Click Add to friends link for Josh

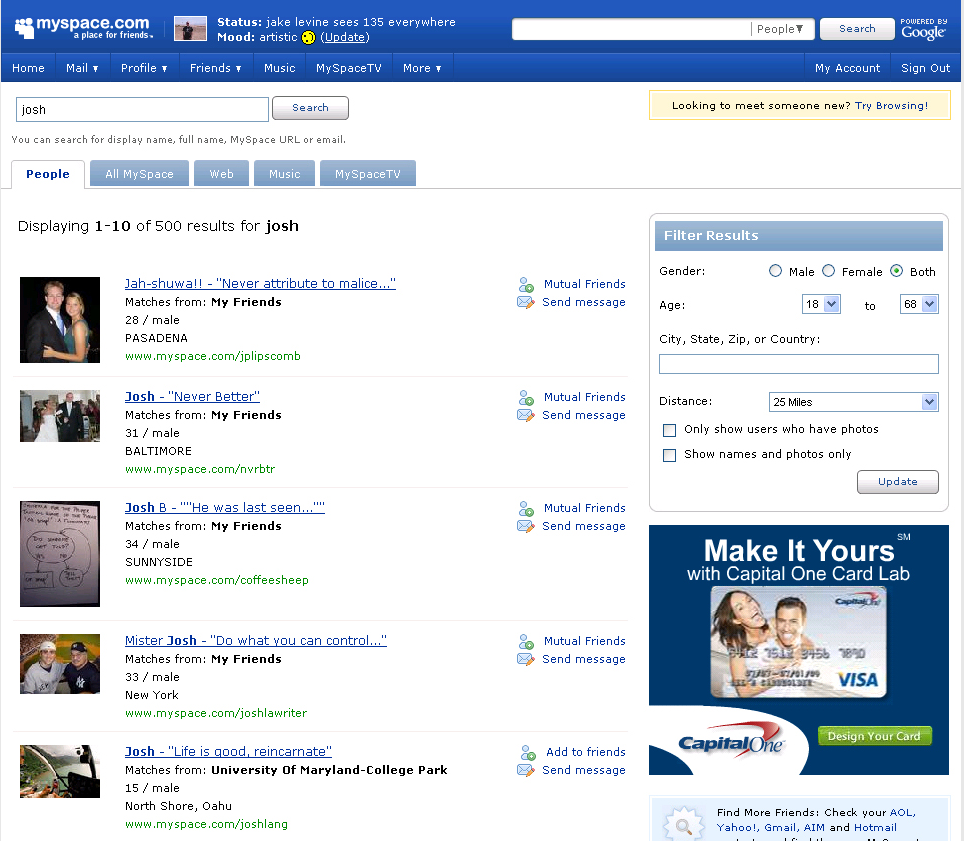tap(586, 752)
